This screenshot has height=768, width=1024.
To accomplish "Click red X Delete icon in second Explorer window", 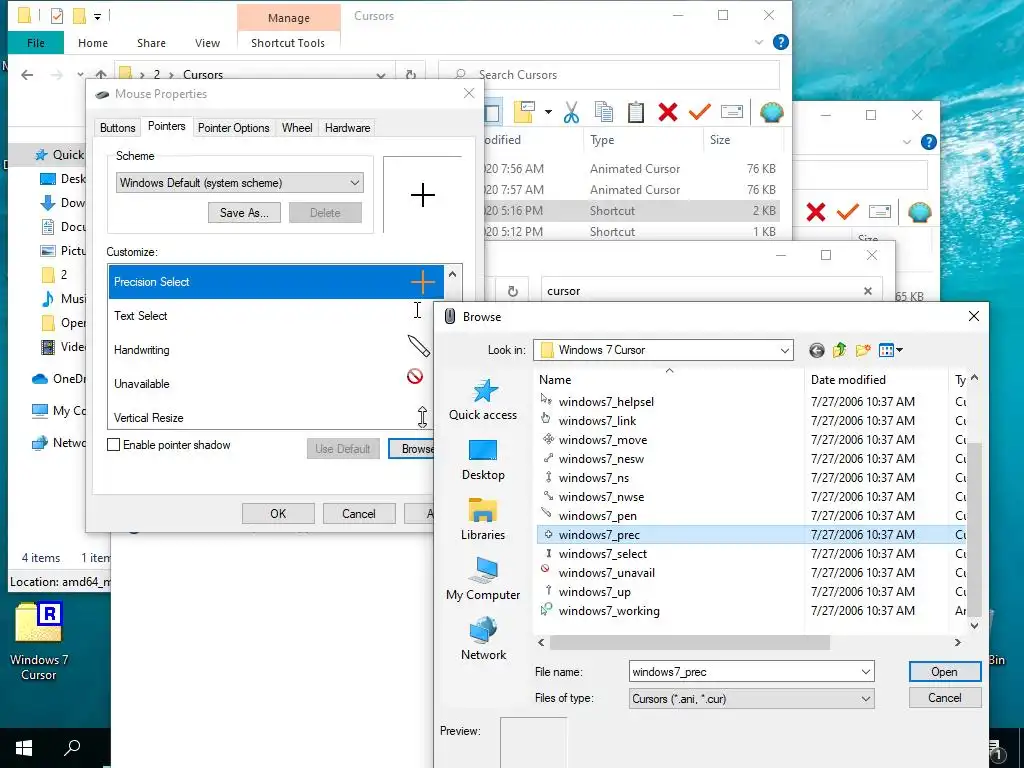I will [816, 212].
